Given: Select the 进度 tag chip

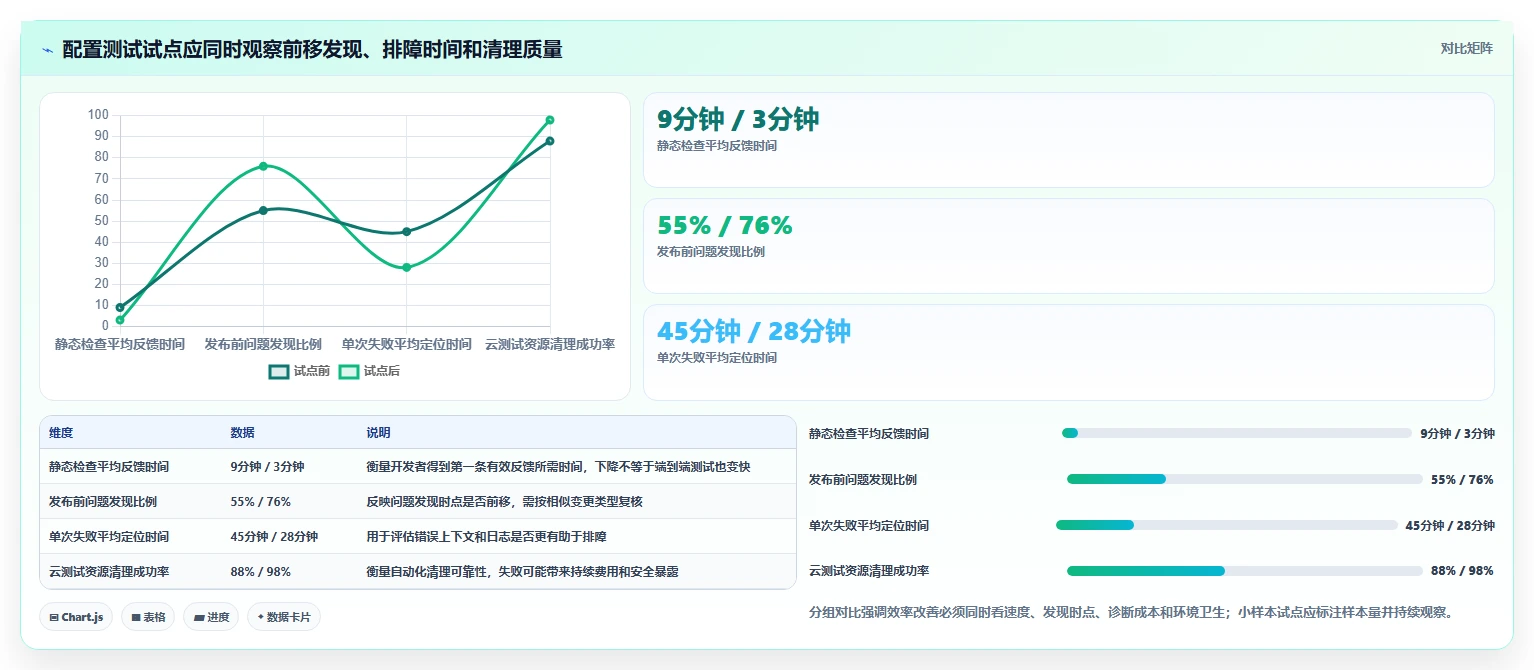Looking at the screenshot, I should 211,617.
